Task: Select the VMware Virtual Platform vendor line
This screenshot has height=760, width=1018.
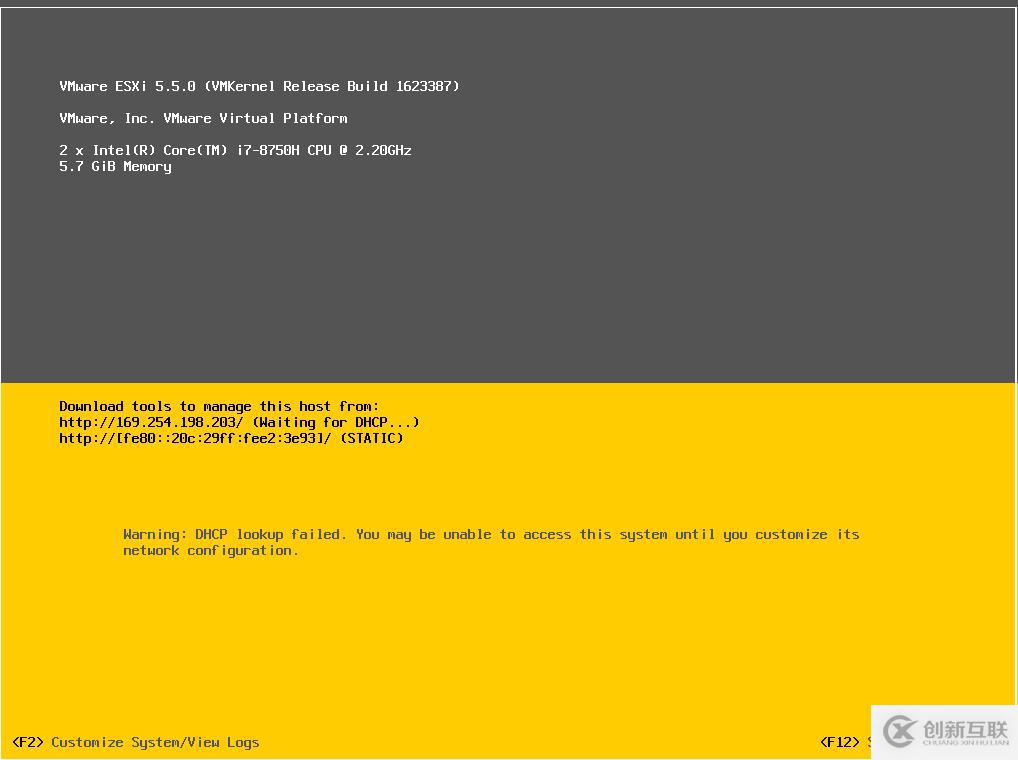Action: 203,118
